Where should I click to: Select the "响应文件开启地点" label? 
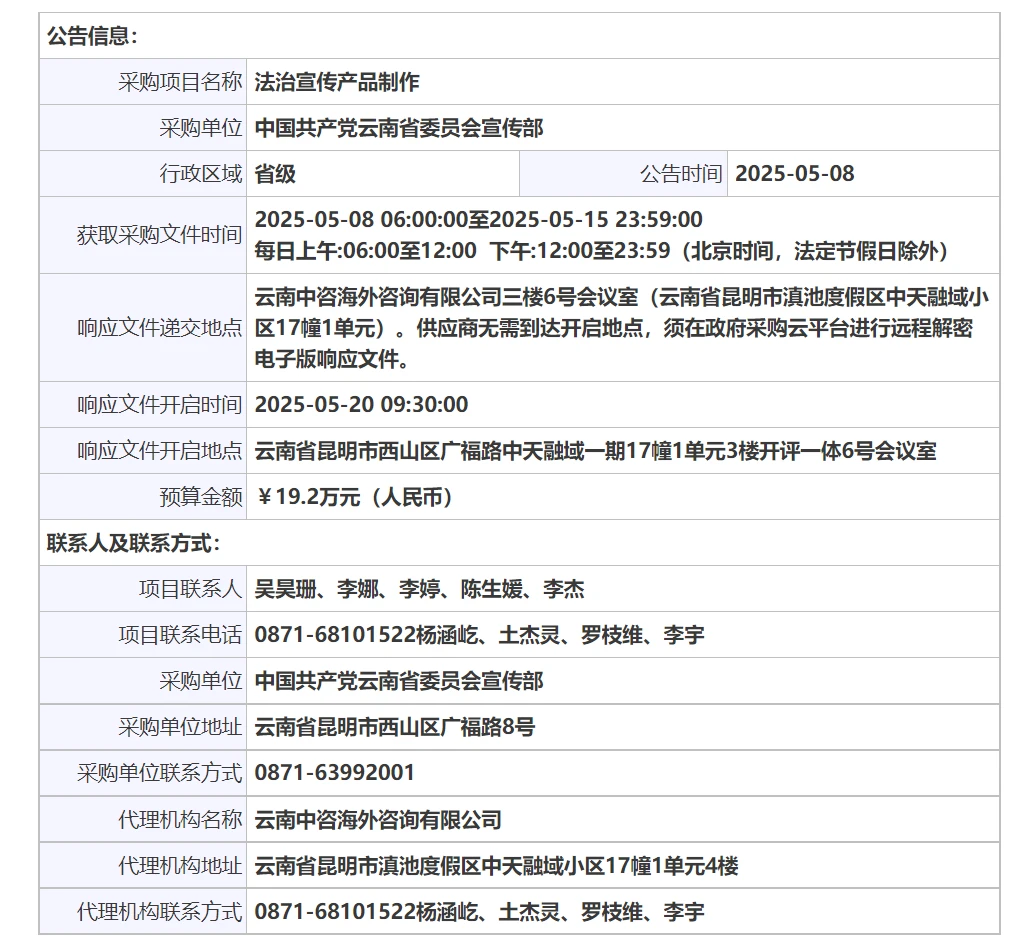[159, 450]
